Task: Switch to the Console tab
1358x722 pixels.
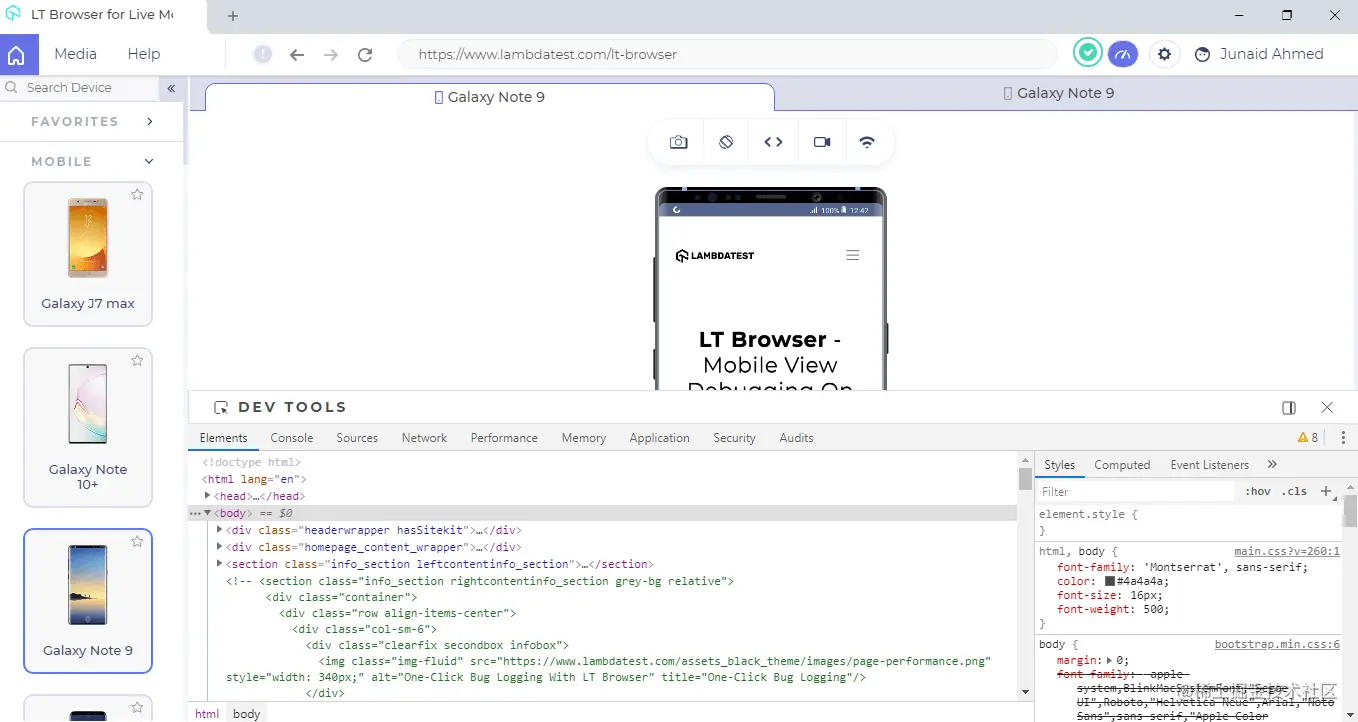Action: point(292,438)
